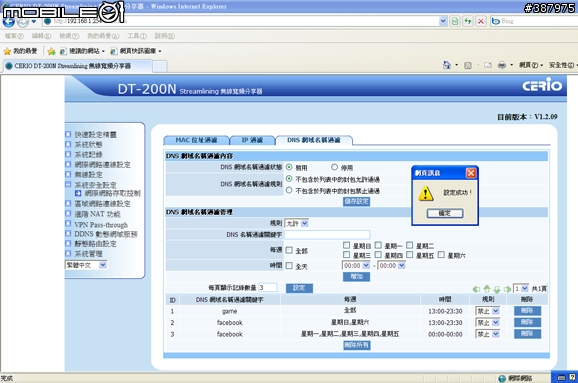Select the CERIO DT-200N browser tab
Viewport: 578px width, 383px height.
click(x=77, y=66)
